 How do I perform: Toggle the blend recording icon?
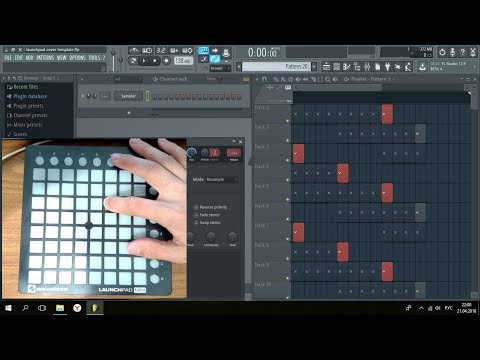pyautogui.click(x=174, y=50)
